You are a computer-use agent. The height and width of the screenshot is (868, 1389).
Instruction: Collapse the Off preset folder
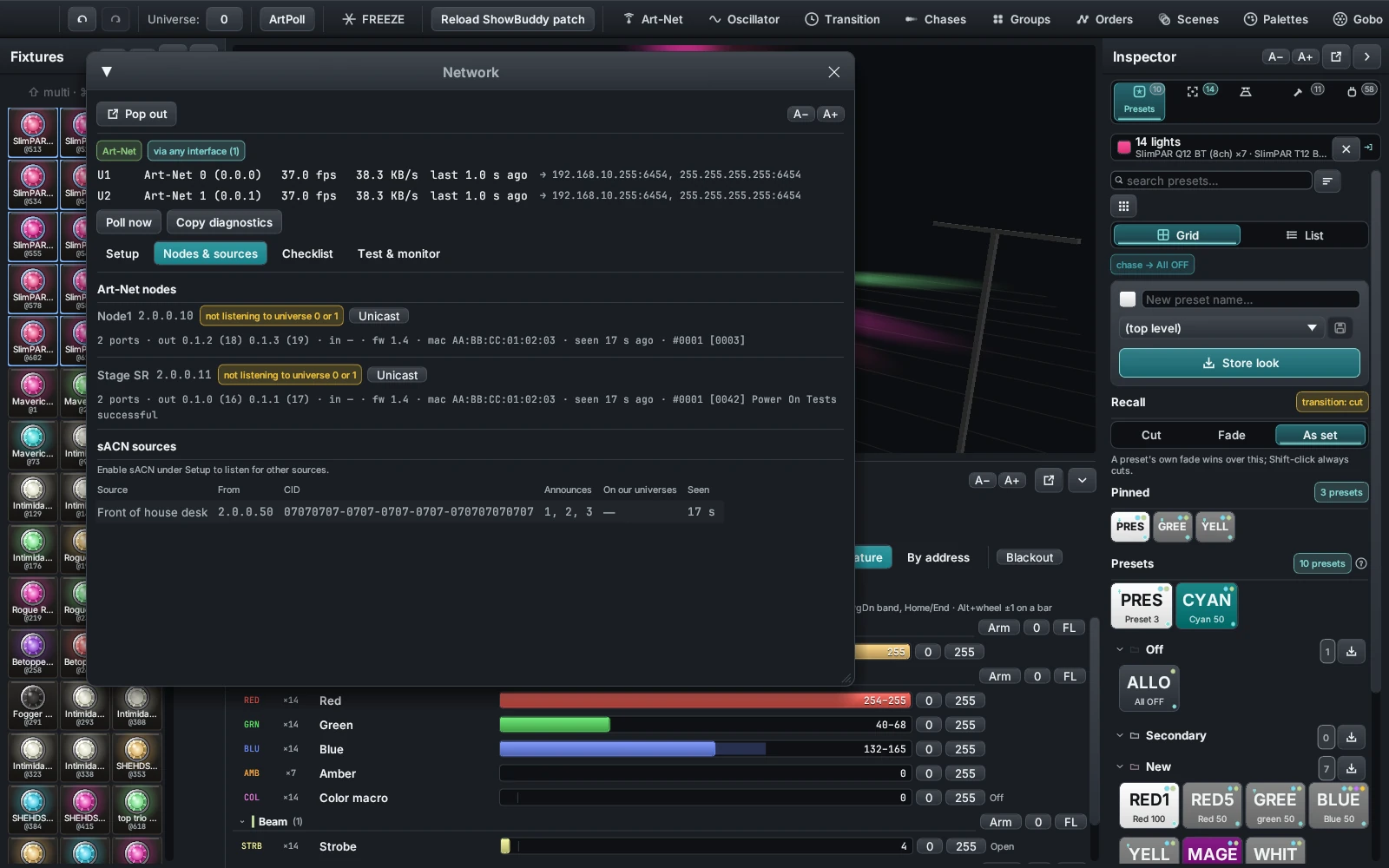click(x=1120, y=649)
